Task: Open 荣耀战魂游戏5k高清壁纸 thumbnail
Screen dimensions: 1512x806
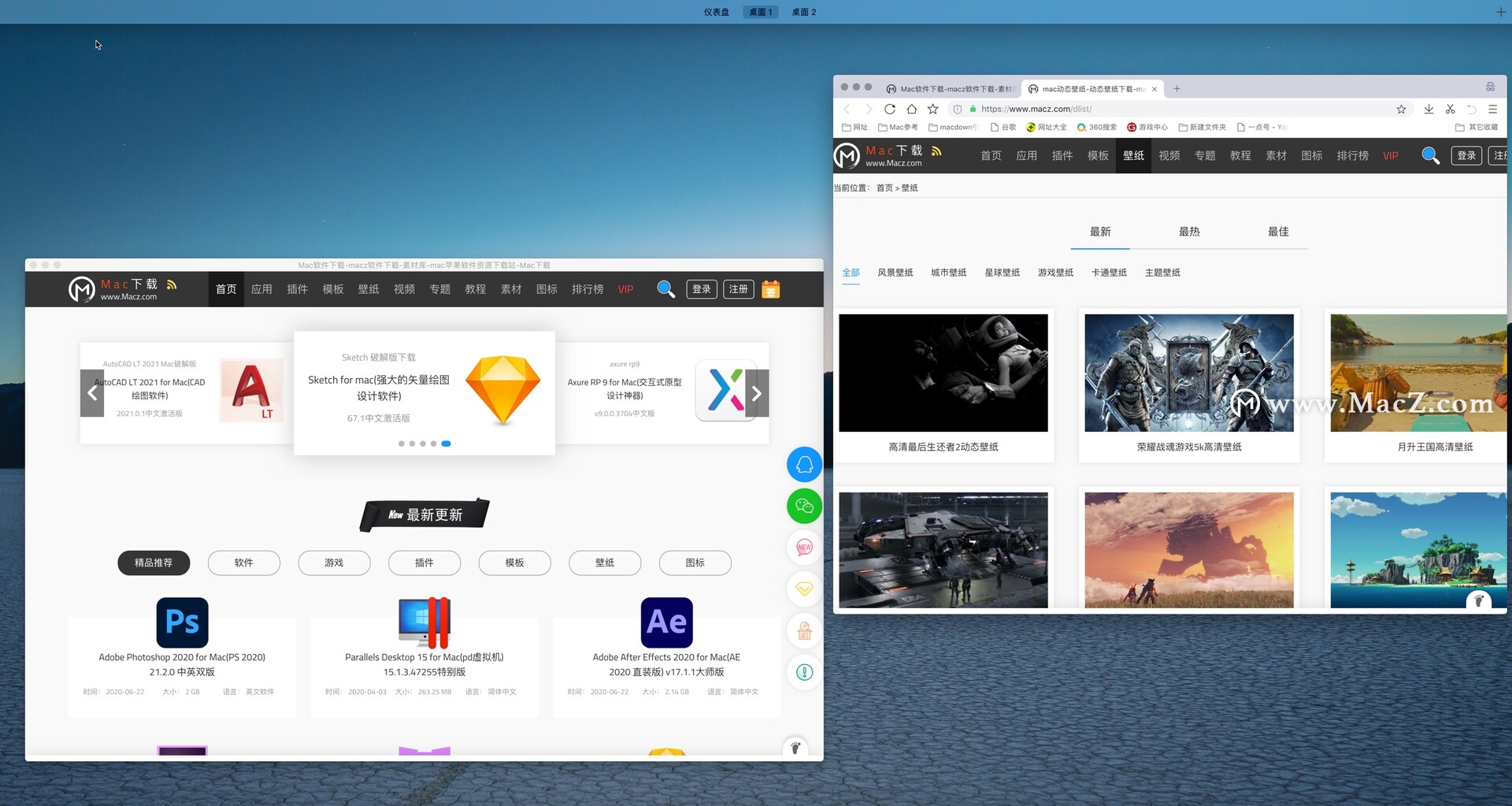Action: [x=1188, y=373]
